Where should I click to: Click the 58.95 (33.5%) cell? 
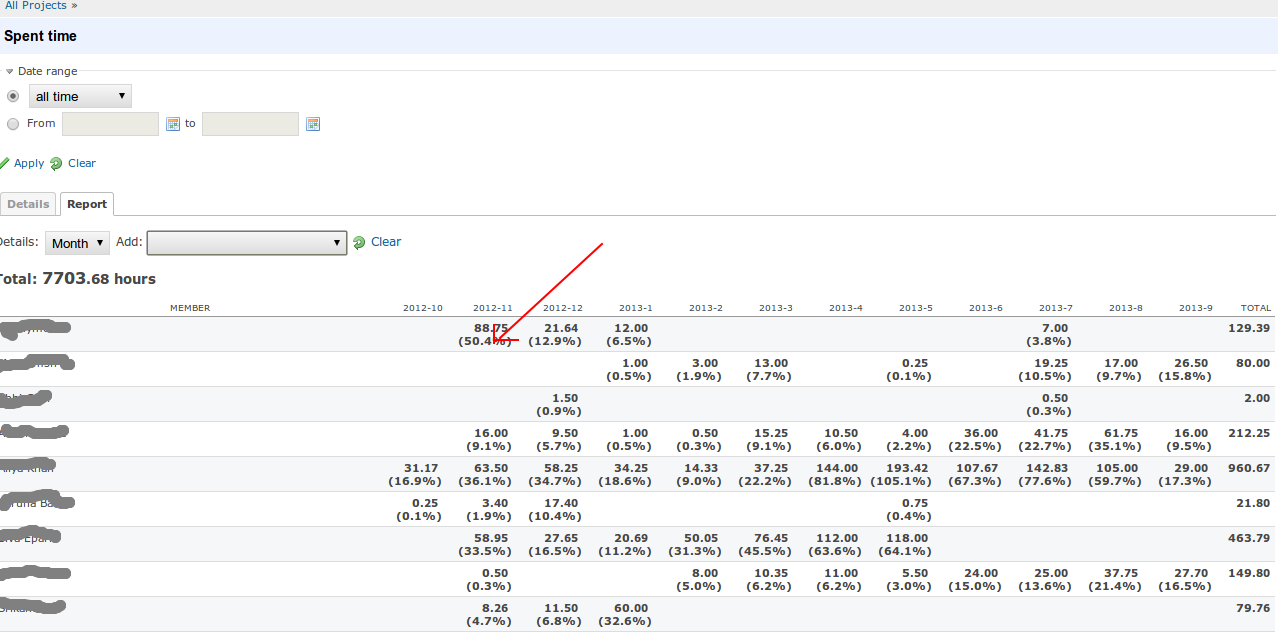486,544
